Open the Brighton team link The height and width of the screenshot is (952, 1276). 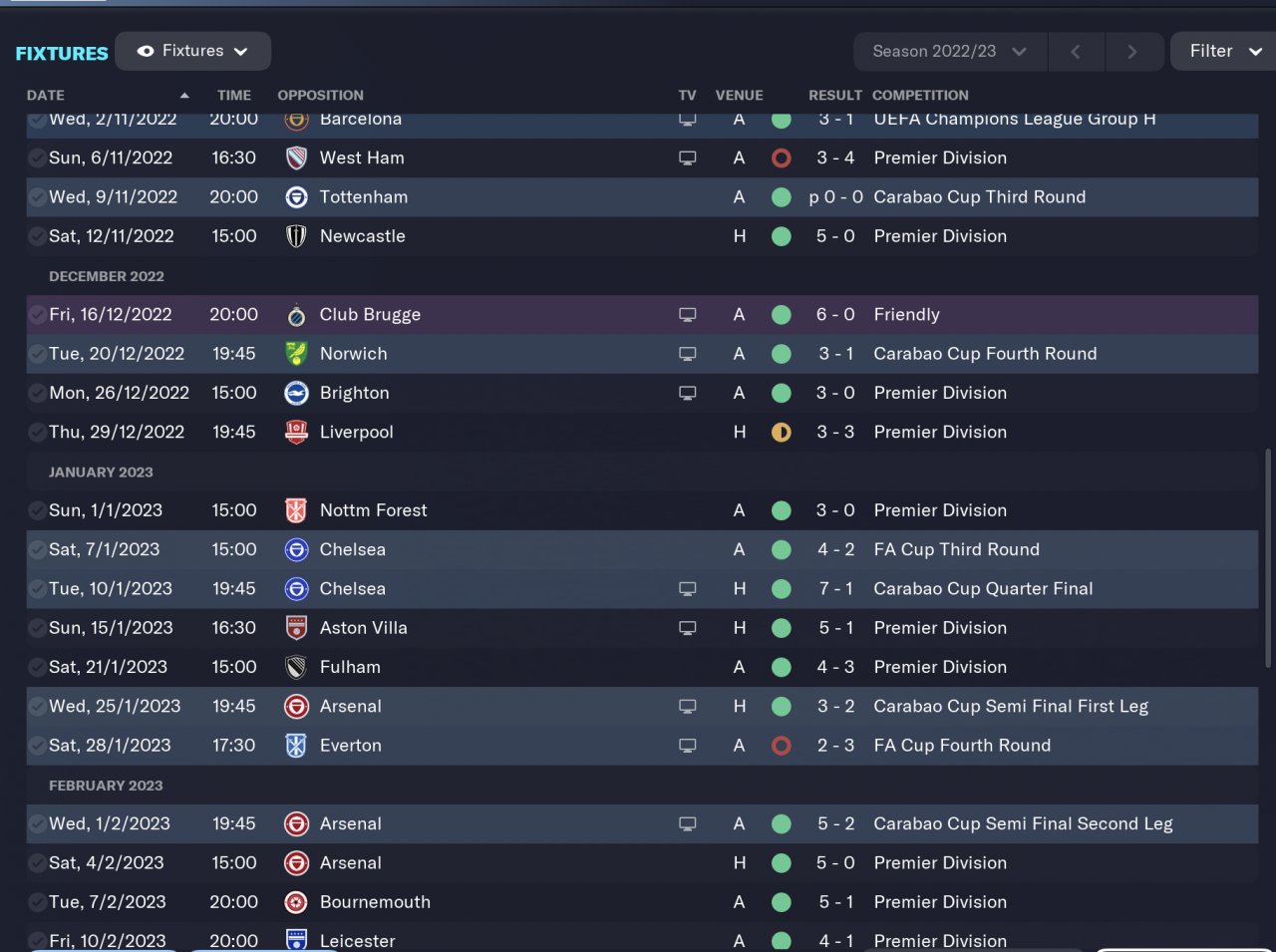pyautogui.click(x=354, y=393)
